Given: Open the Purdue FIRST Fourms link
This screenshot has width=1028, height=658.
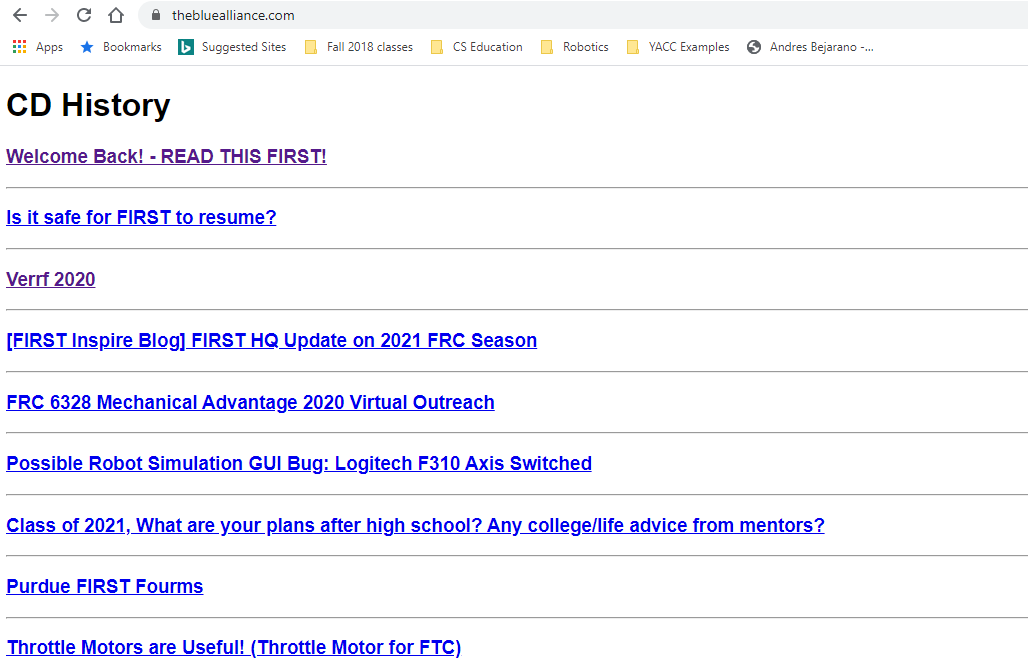Looking at the screenshot, I should click(x=105, y=586).
